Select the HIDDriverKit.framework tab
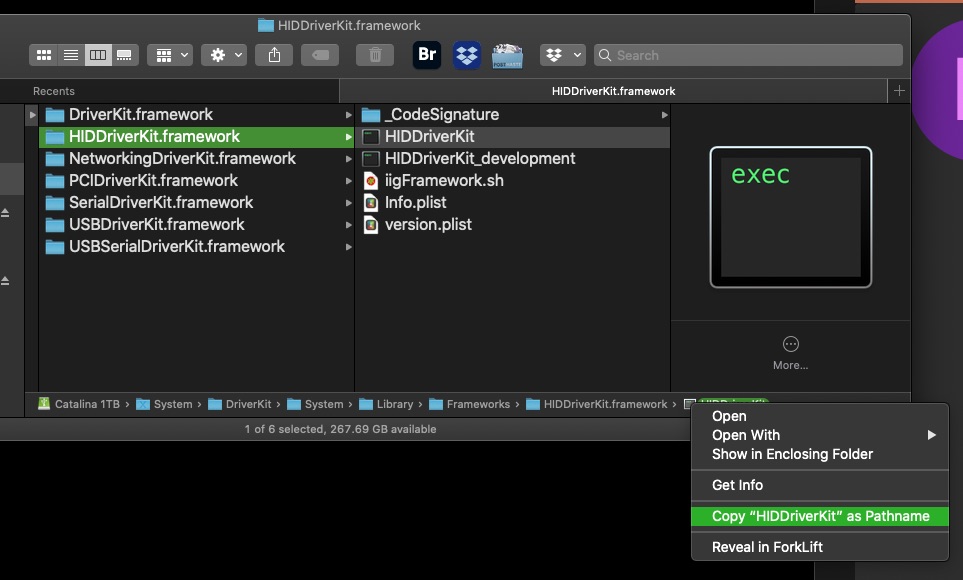Screen dimensions: 963x580 point(613,91)
